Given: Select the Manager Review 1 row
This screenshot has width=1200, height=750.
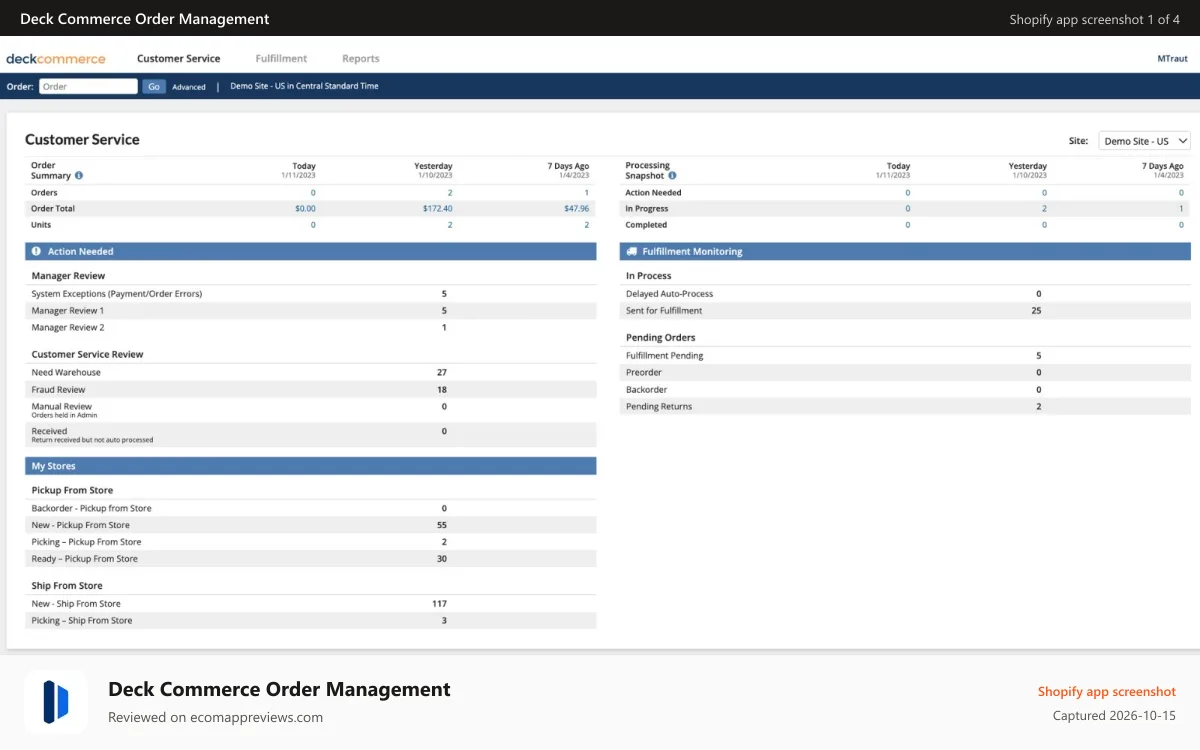Looking at the screenshot, I should click(311, 311).
